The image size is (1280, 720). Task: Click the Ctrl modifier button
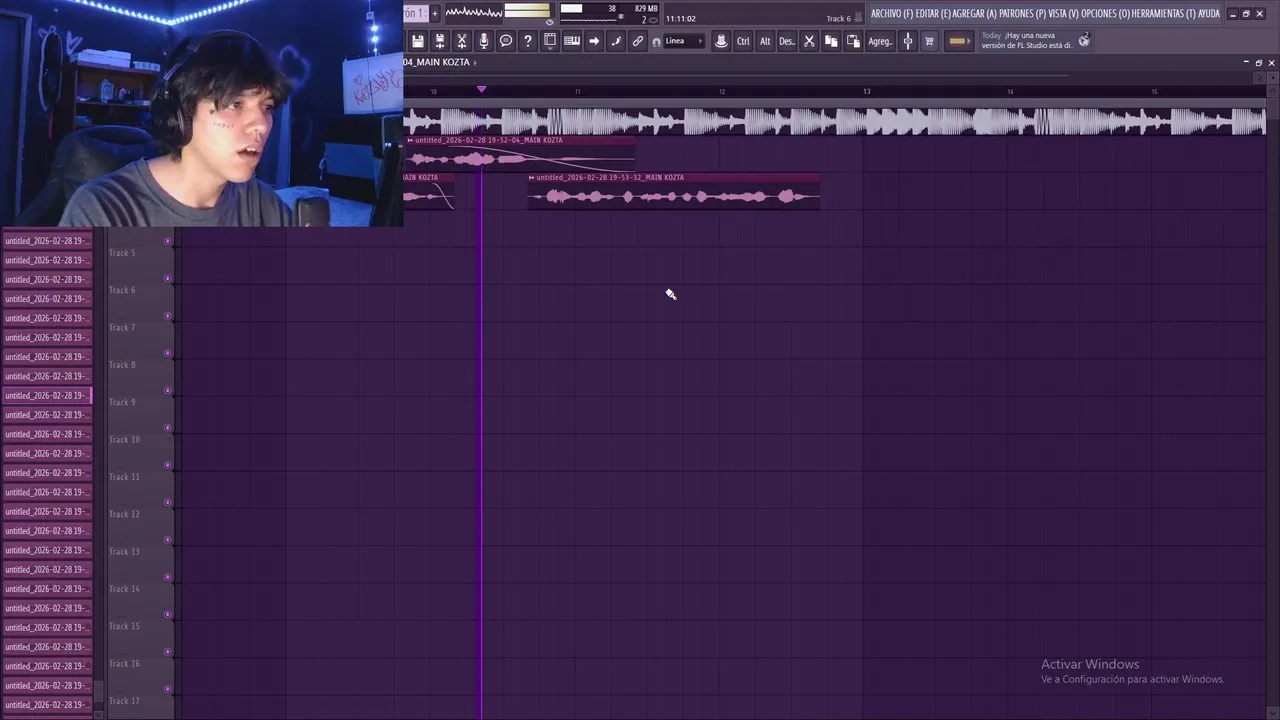click(743, 41)
